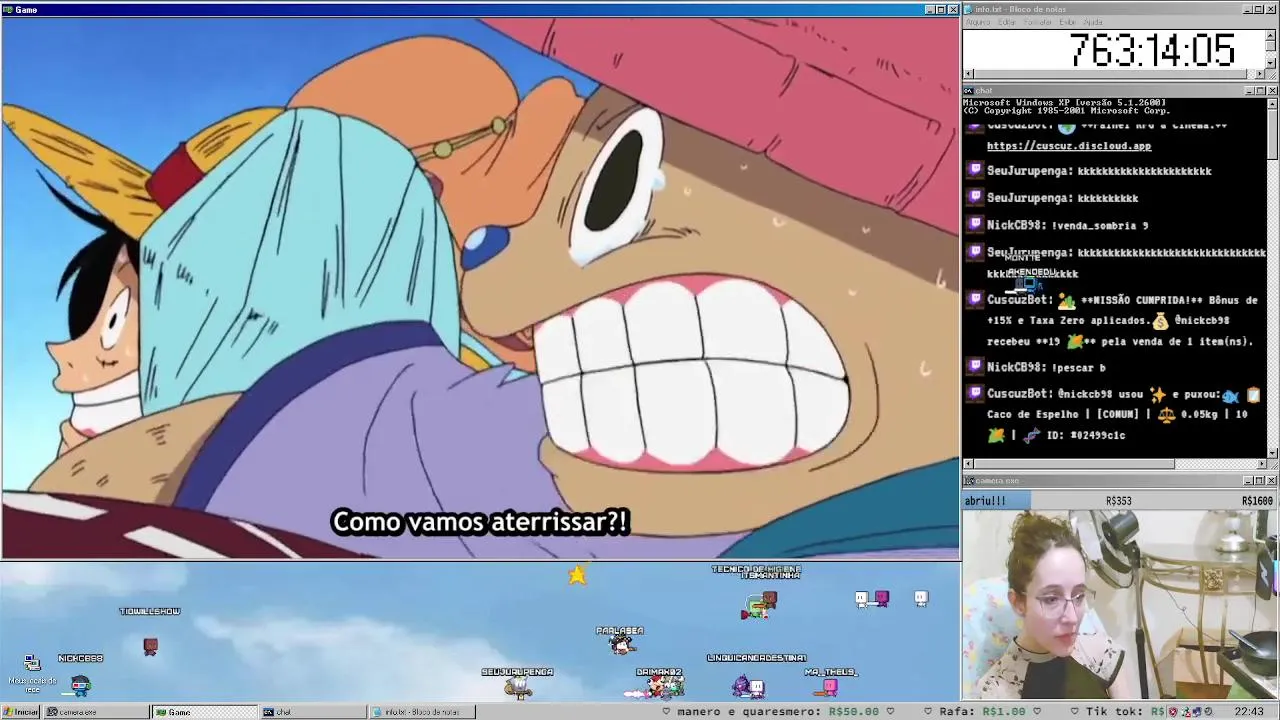Open the Ajuda menu in Notepad
The height and width of the screenshot is (720, 1280).
click(1093, 22)
